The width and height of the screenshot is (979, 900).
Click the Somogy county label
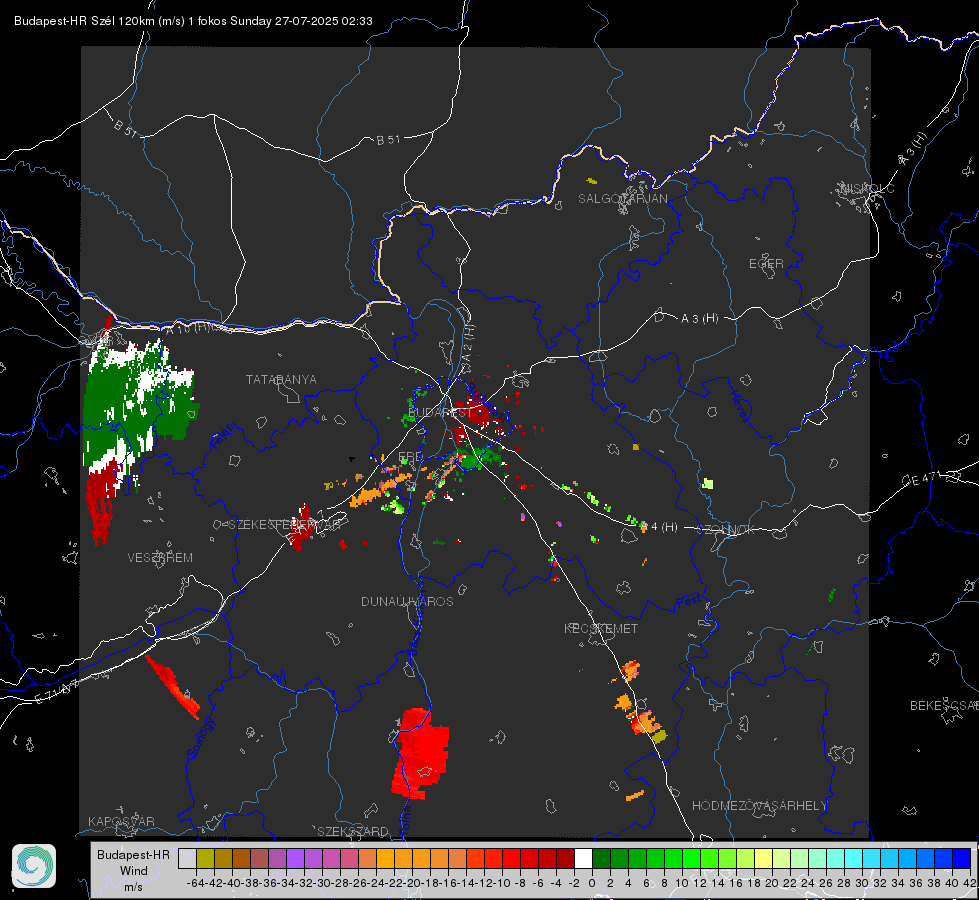(x=201, y=737)
